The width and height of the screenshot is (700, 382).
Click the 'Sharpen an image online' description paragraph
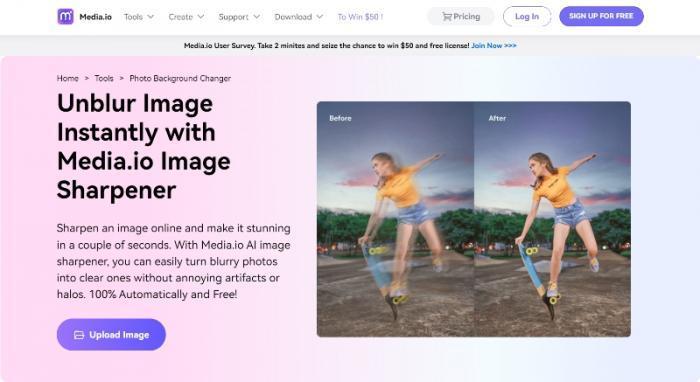coord(174,261)
